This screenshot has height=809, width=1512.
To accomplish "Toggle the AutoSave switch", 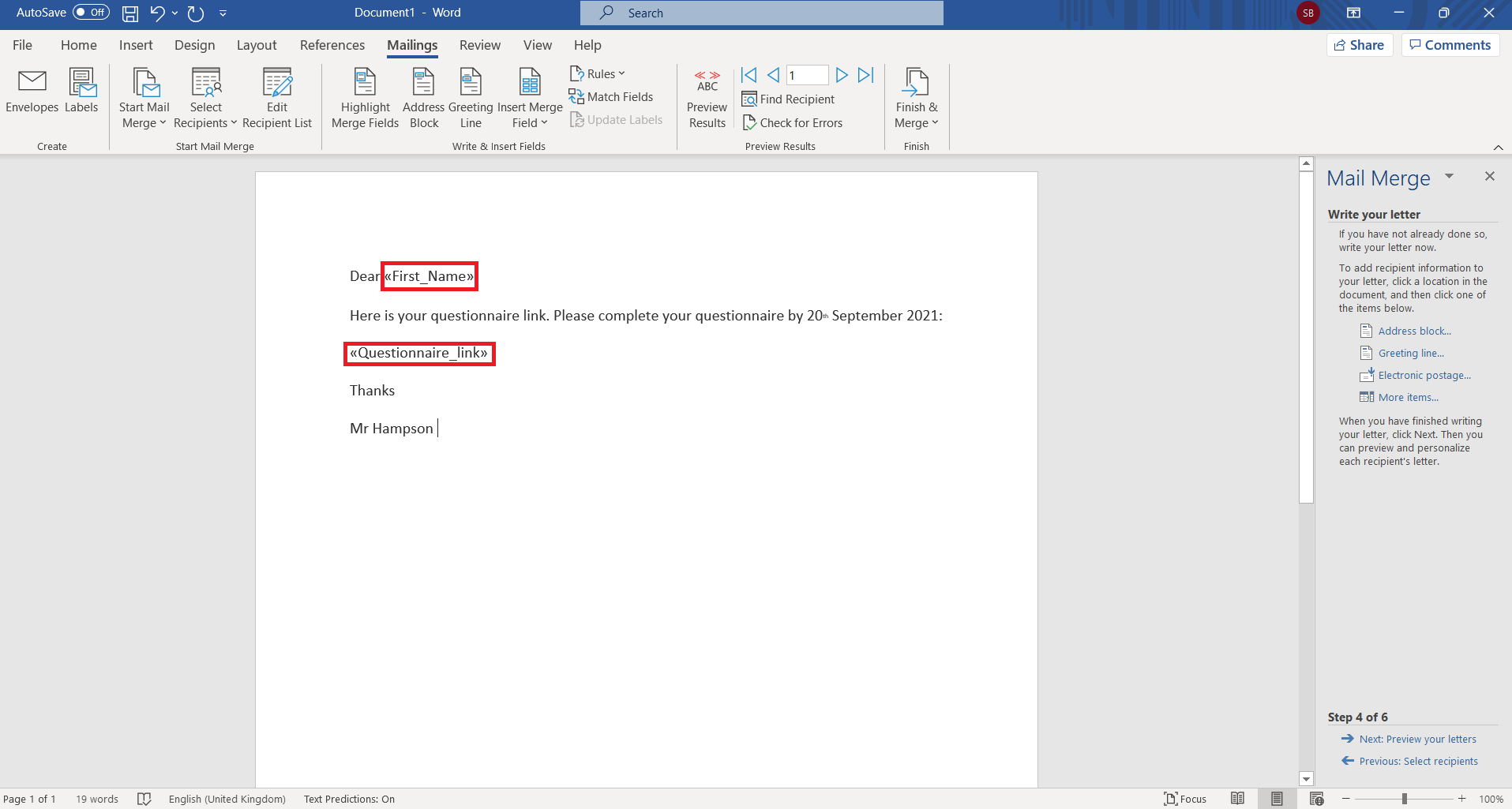I will (91, 13).
